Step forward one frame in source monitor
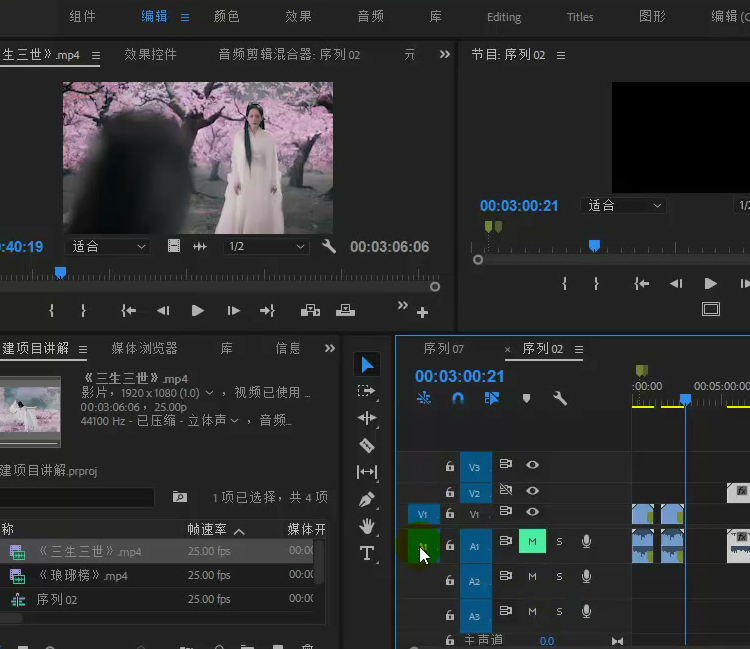Screen dimensions: 750x649 coord(233,311)
